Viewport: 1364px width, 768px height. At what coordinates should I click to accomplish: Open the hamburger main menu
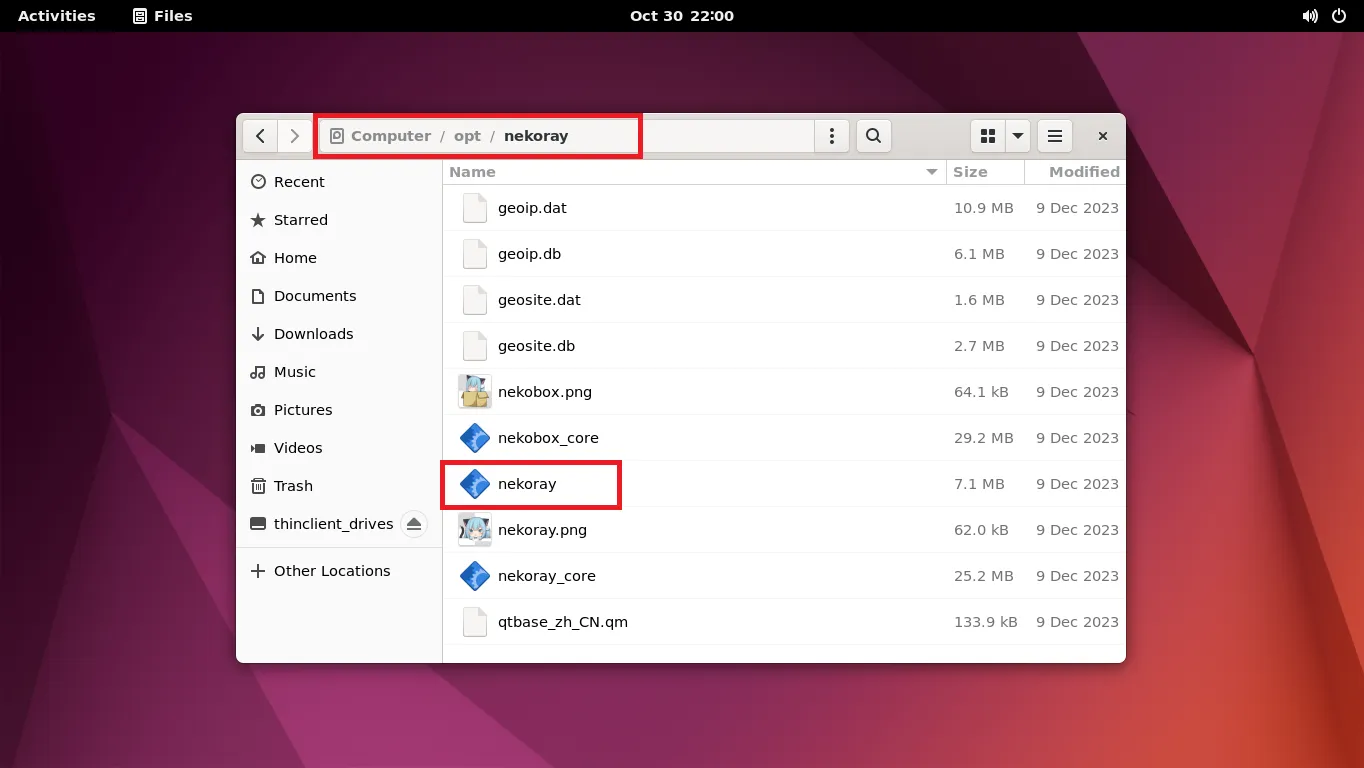click(x=1055, y=136)
